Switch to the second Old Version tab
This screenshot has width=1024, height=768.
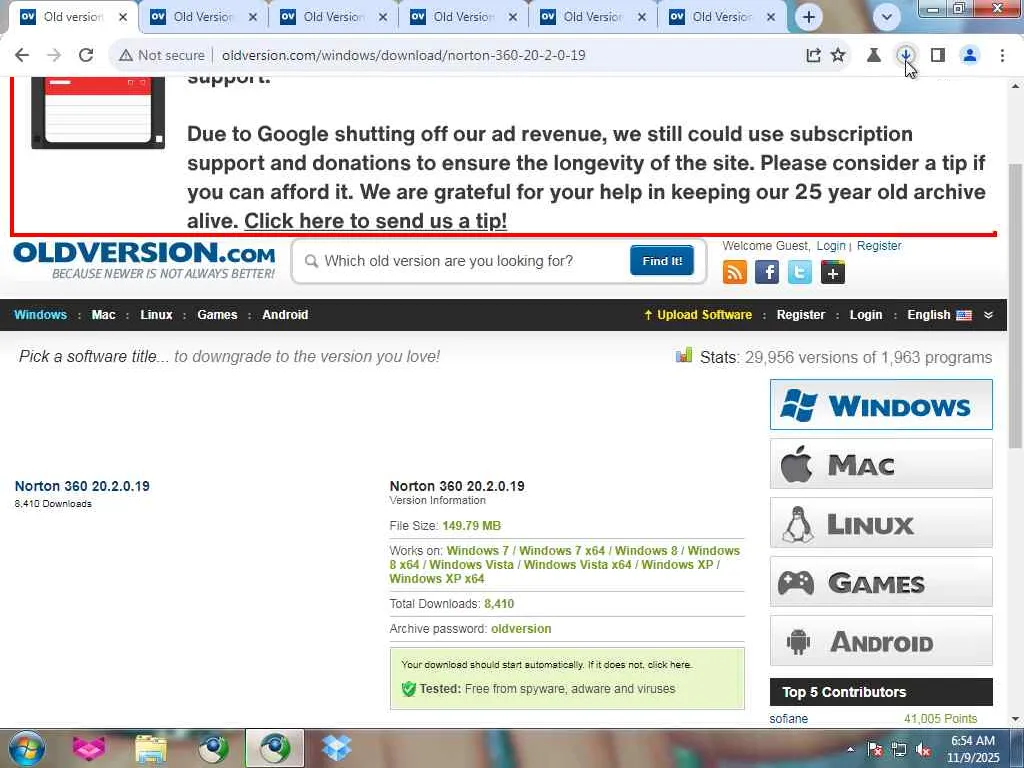click(x=202, y=17)
